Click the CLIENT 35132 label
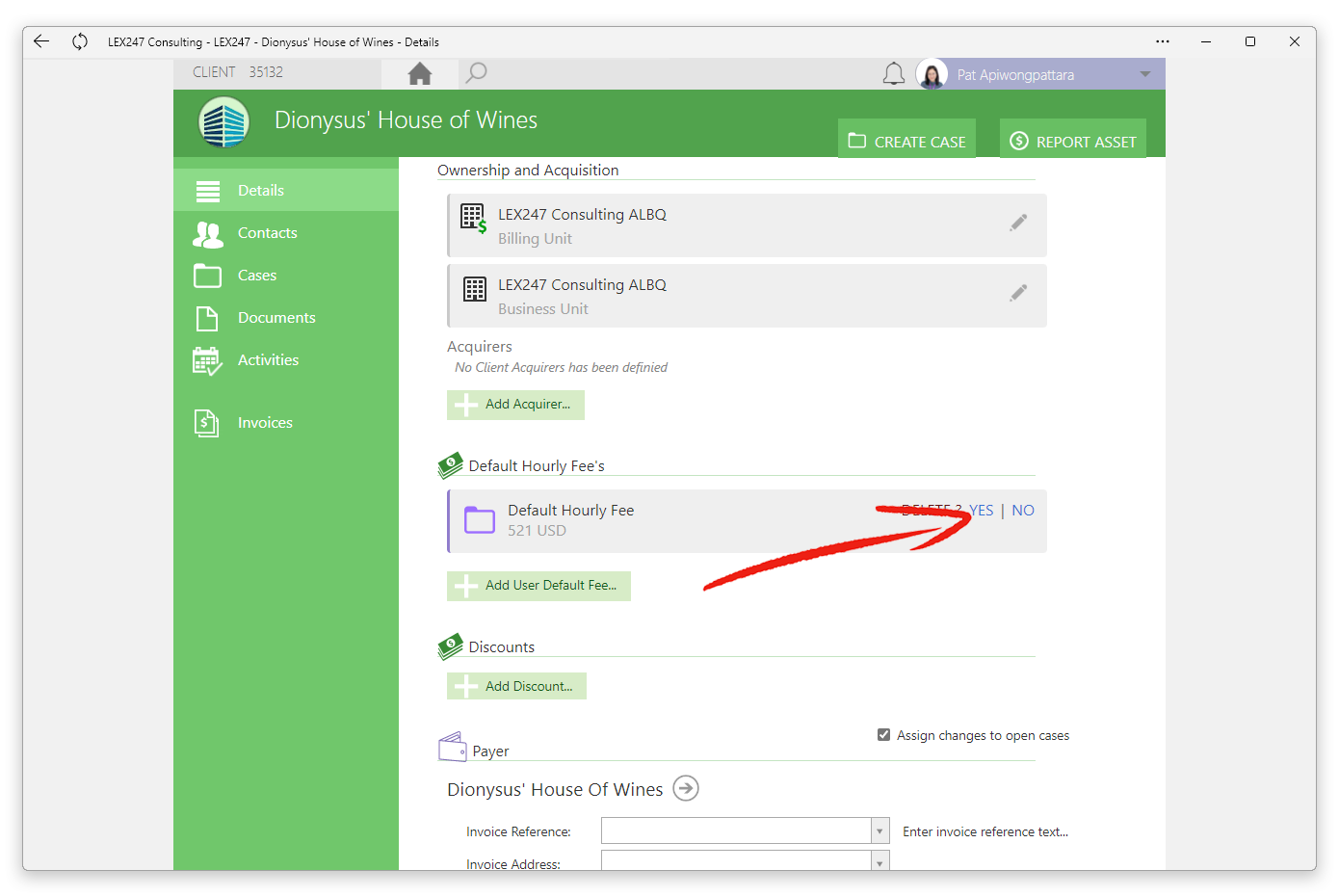1339x896 pixels. point(238,72)
